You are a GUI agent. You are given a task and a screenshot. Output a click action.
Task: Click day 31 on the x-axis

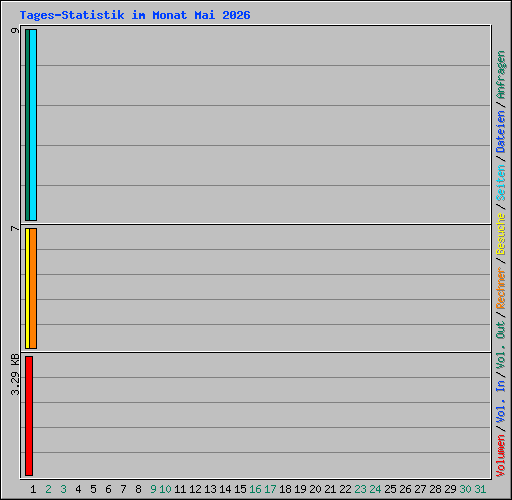point(480,489)
